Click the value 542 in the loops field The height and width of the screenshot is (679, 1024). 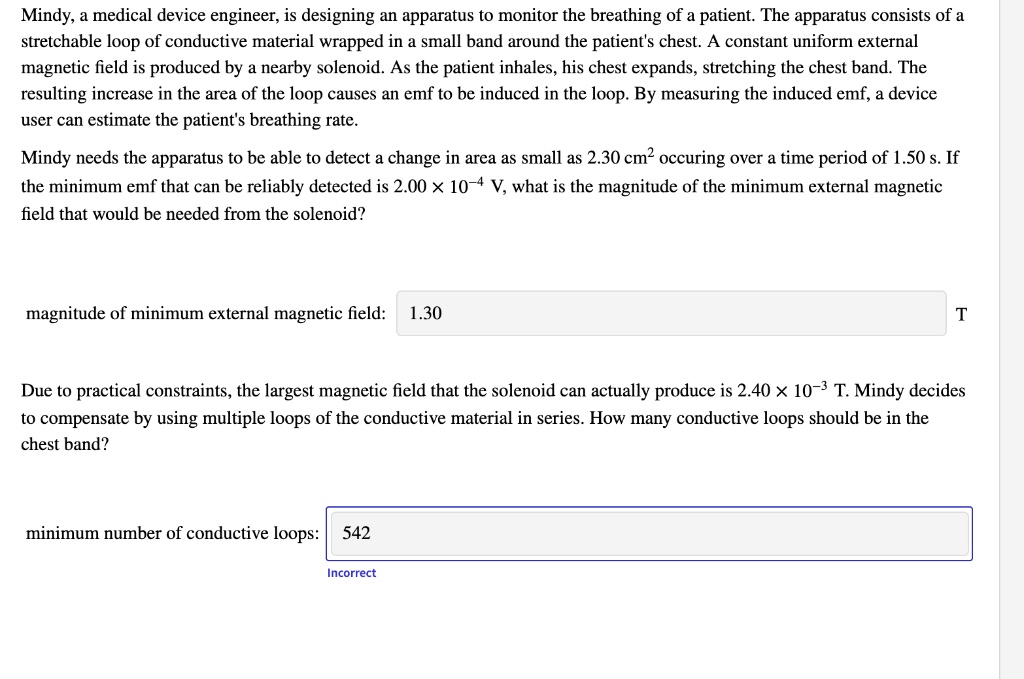(x=356, y=533)
